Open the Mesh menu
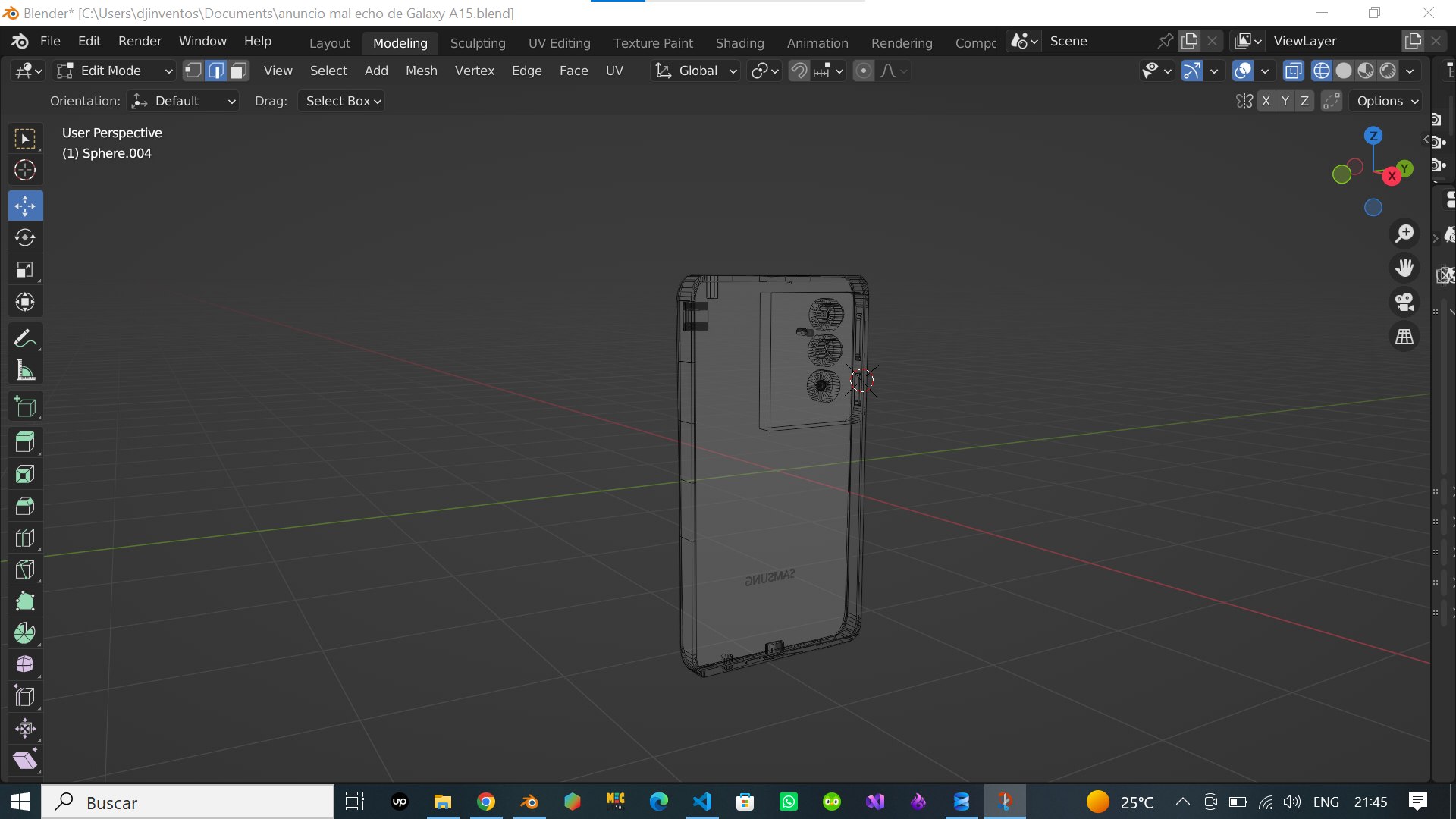The height and width of the screenshot is (819, 1456). (x=421, y=71)
